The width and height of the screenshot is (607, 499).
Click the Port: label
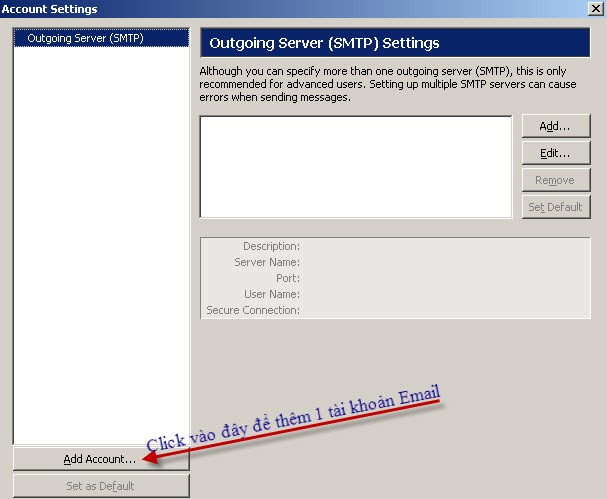click(288, 278)
